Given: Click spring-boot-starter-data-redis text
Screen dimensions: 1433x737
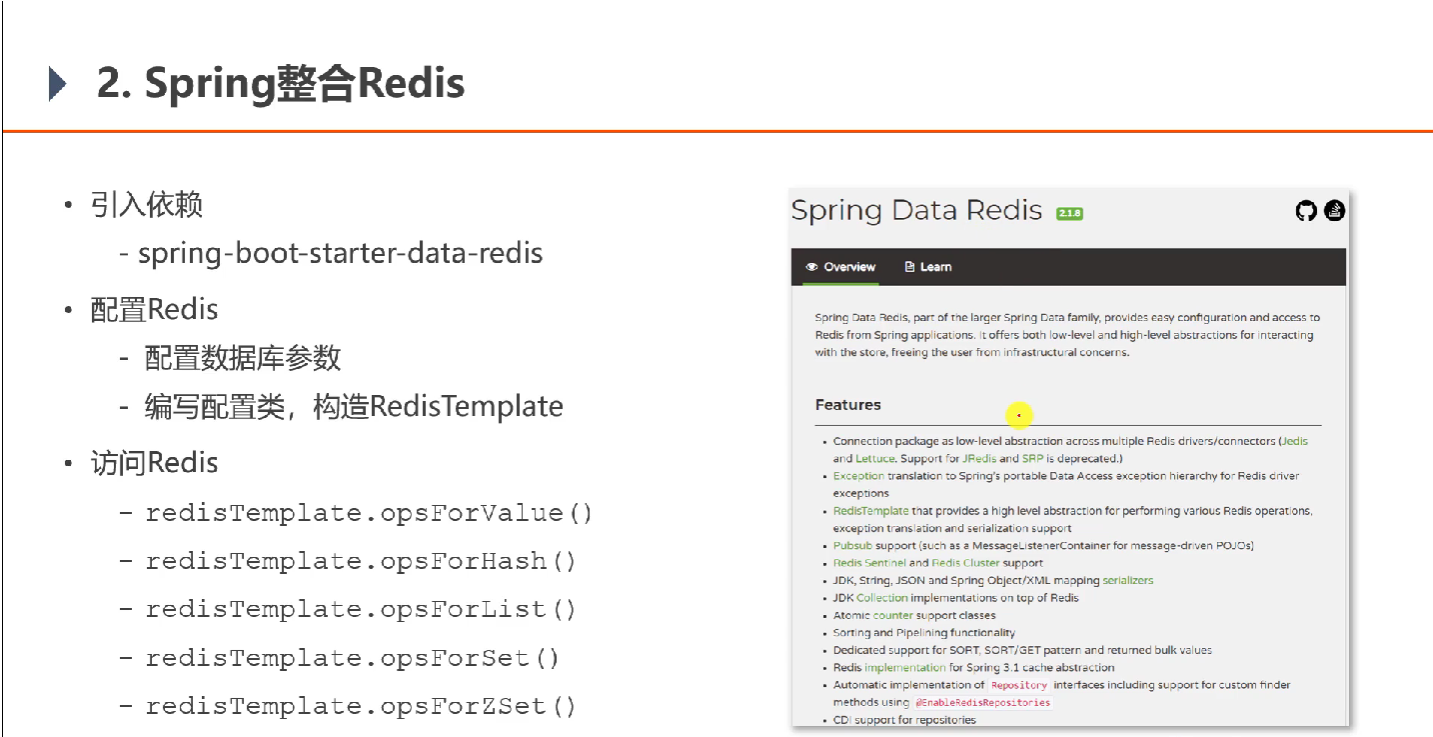Looking at the screenshot, I should coord(340,253).
